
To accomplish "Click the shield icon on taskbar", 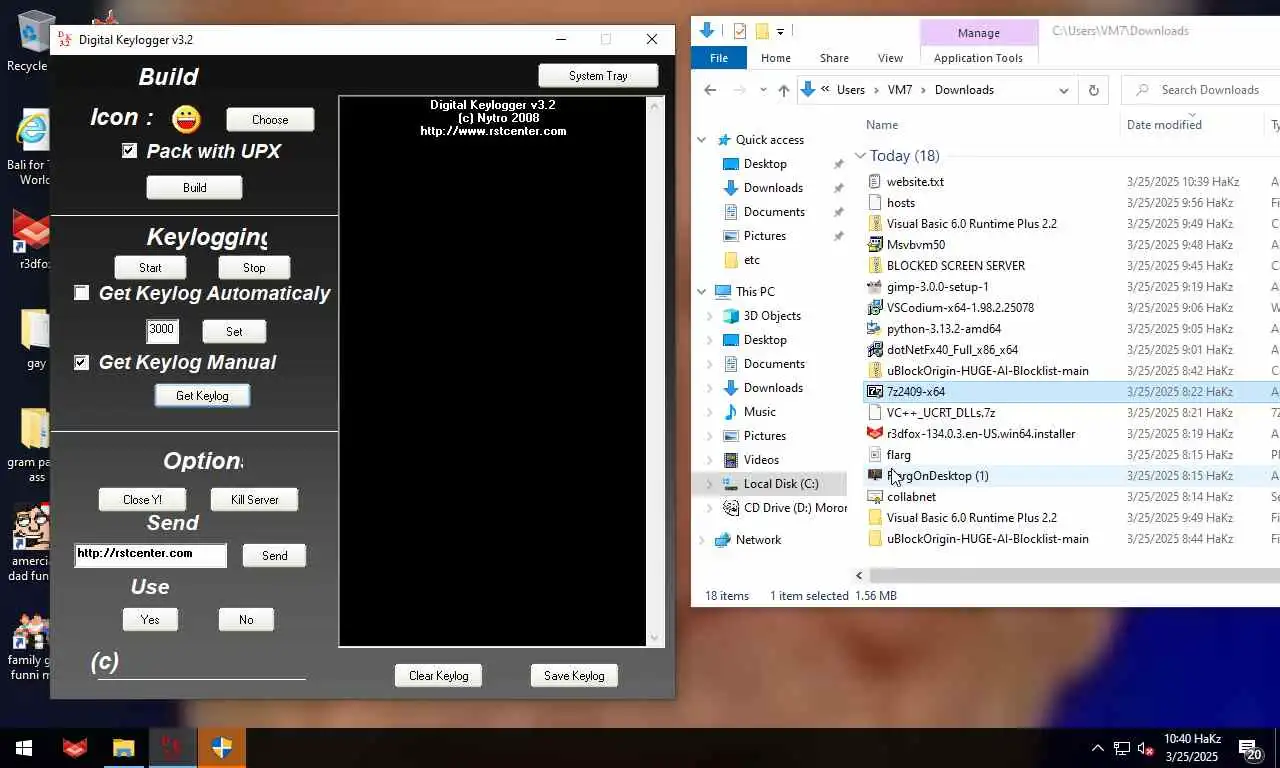I will coord(221,748).
